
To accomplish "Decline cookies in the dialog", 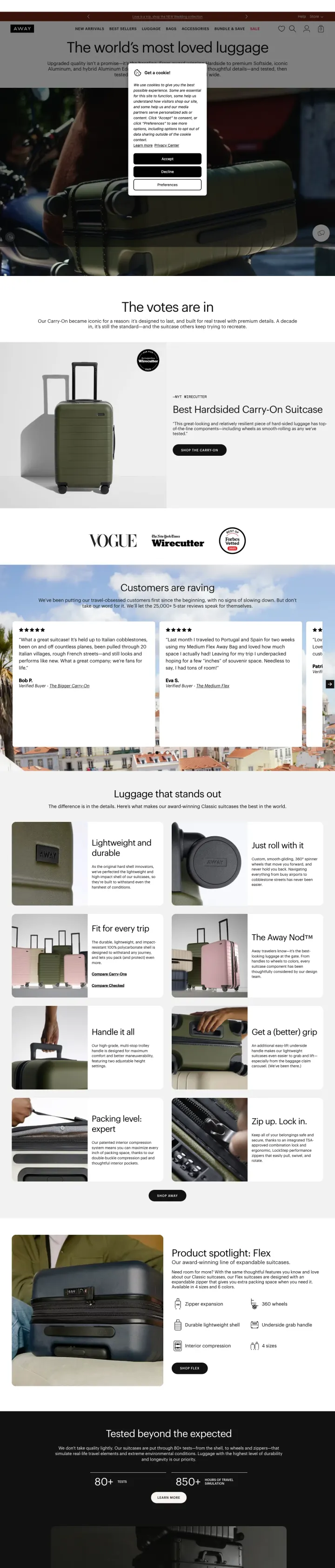I will [x=167, y=171].
